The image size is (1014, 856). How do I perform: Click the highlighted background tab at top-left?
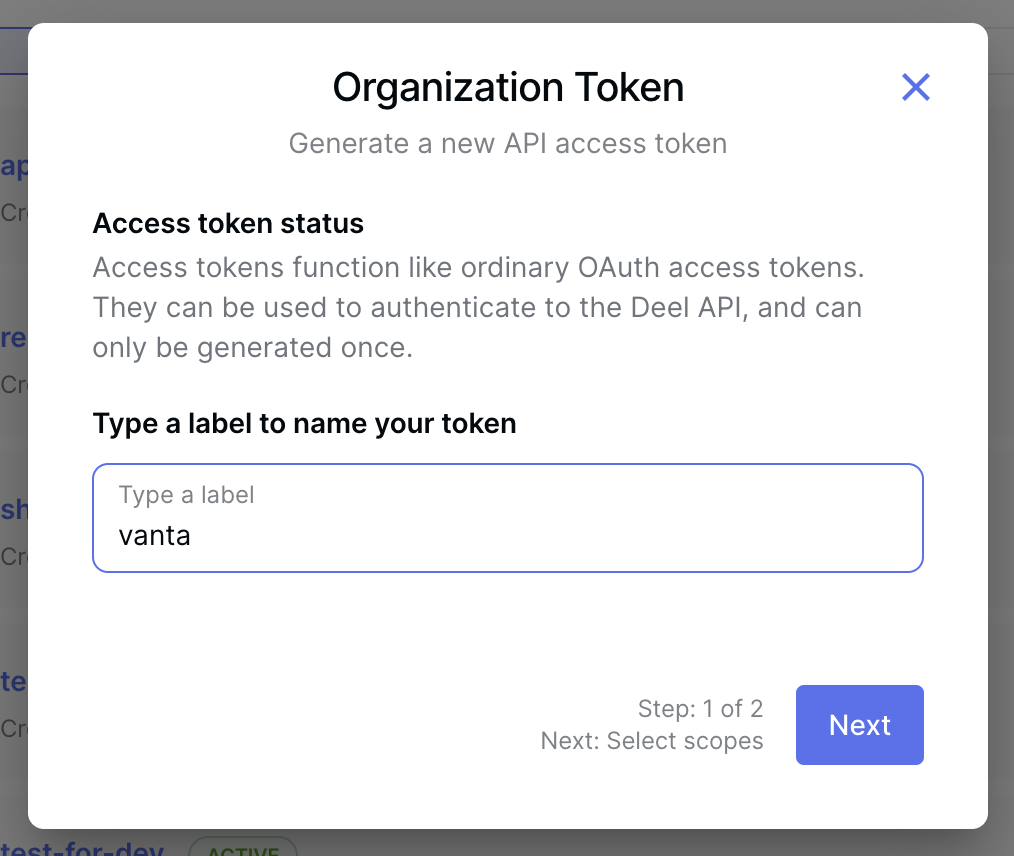click(x=14, y=50)
